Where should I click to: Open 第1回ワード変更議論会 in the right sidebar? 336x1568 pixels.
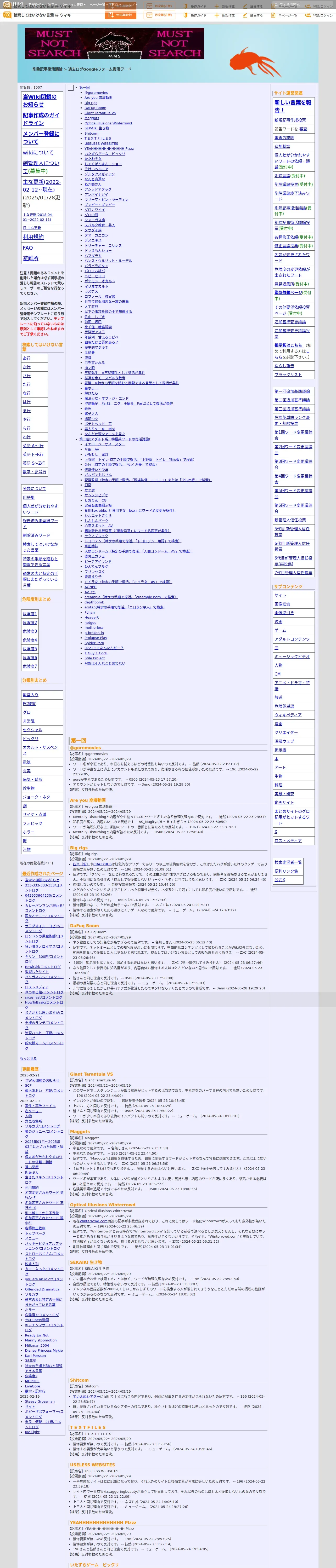293,435
